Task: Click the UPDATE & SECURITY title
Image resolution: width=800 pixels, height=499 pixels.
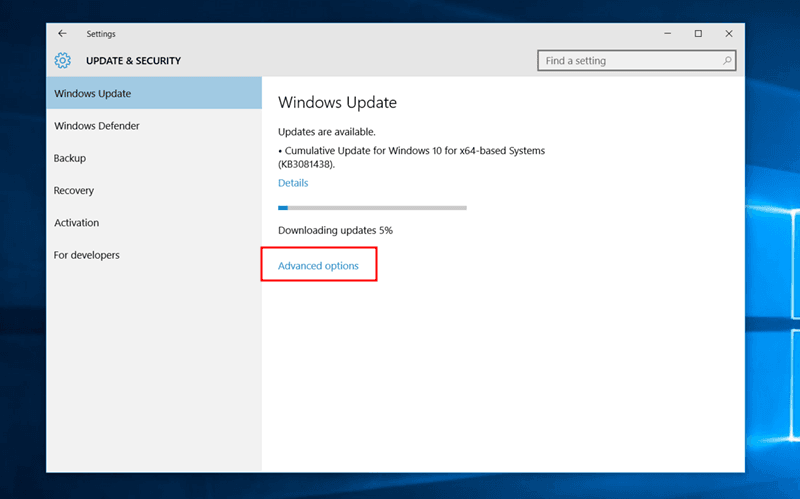Action: [133, 61]
